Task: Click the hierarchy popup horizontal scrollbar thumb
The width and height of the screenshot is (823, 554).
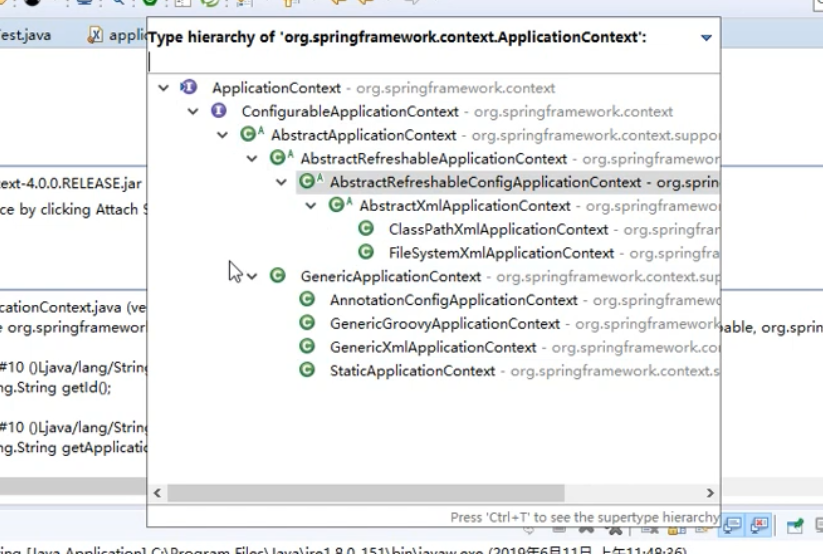Action: (366, 493)
